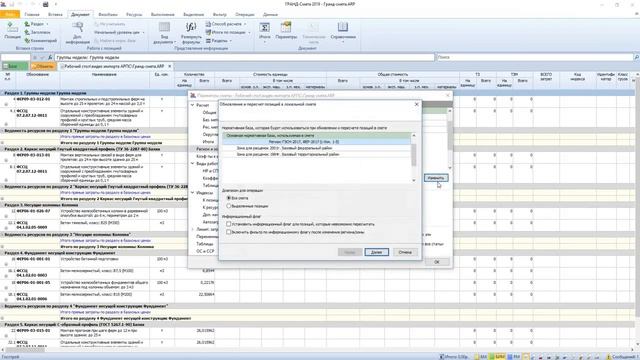Open the Итоги dropdown arrow in ribbon
This screenshot has height=360, width=640.
[x=264, y=42]
